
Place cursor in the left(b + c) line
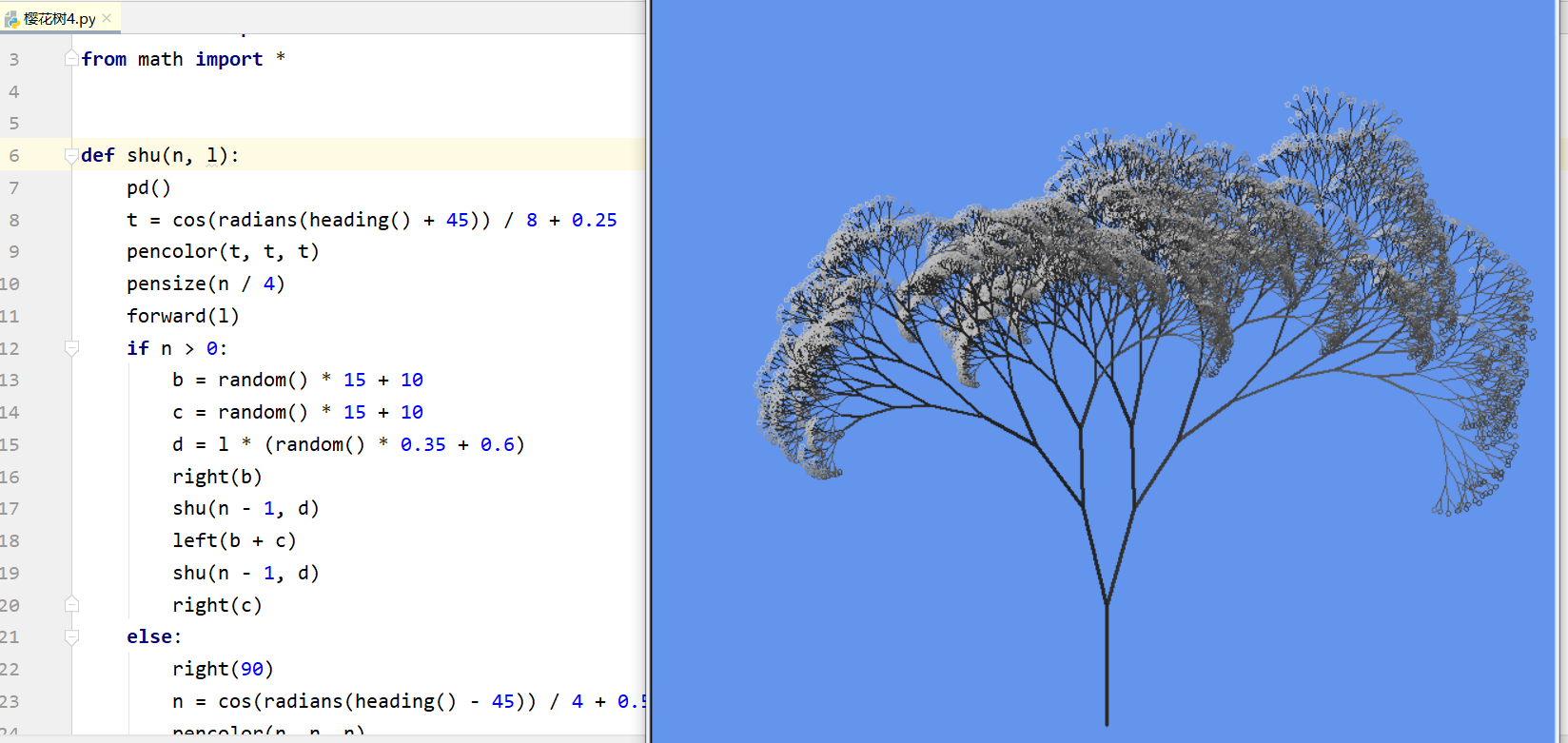234,541
